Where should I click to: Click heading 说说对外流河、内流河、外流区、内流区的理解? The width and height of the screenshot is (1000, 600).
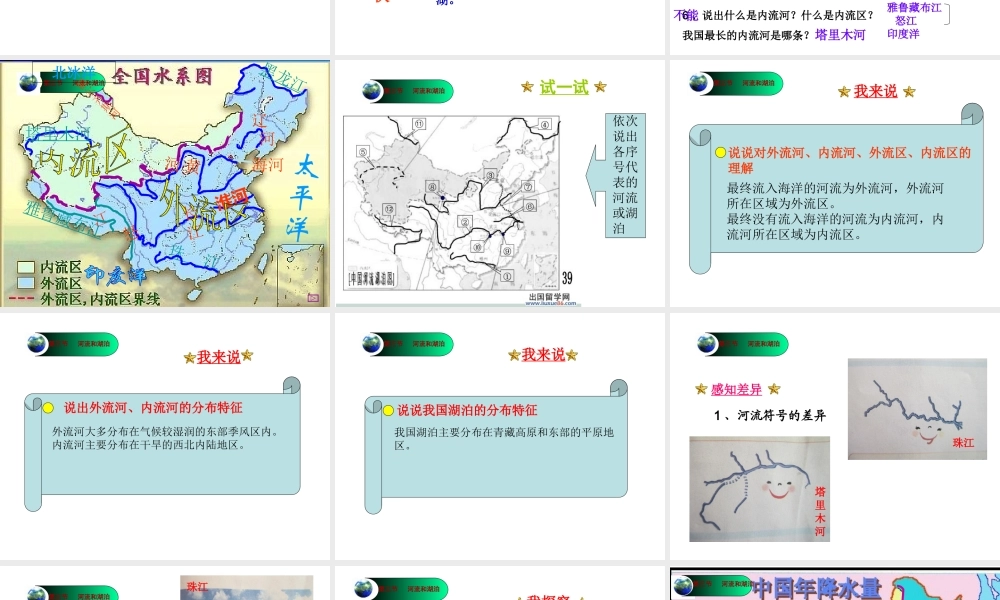[849, 160]
